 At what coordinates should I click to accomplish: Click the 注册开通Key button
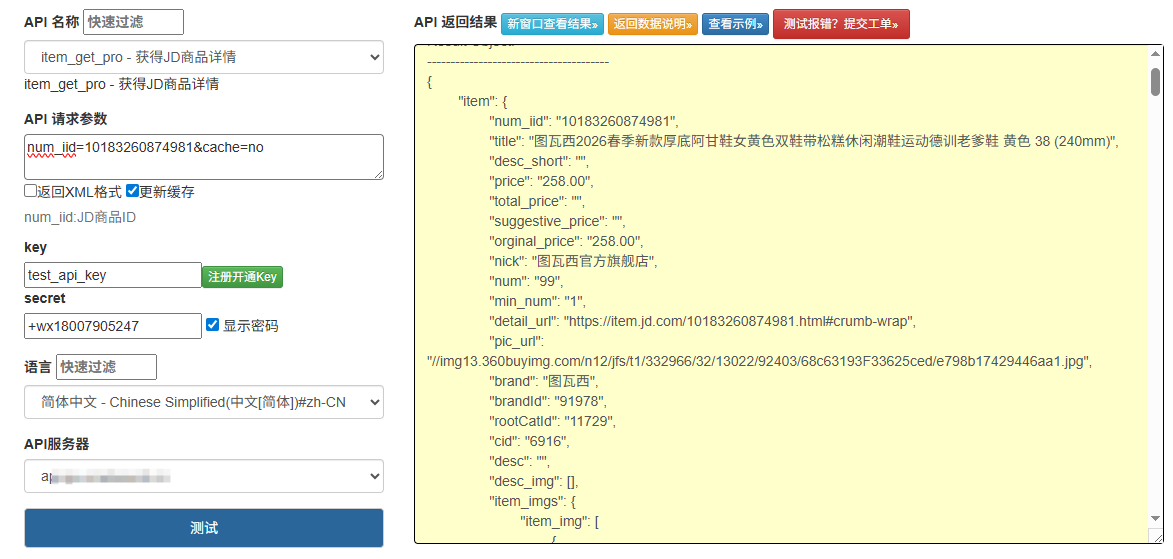pyautogui.click(x=242, y=277)
